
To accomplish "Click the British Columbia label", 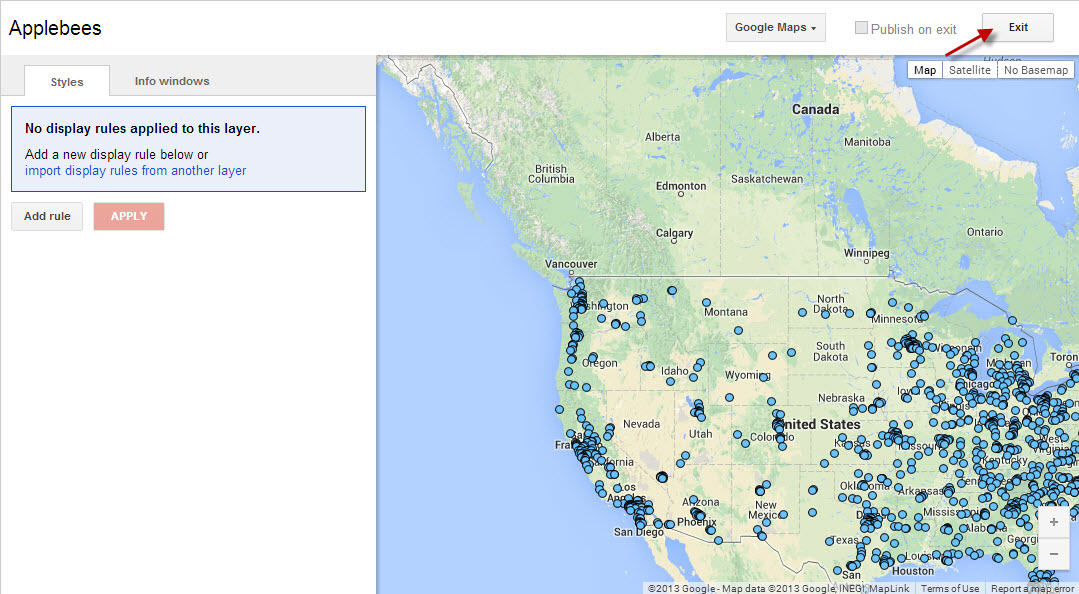I will coord(551,173).
